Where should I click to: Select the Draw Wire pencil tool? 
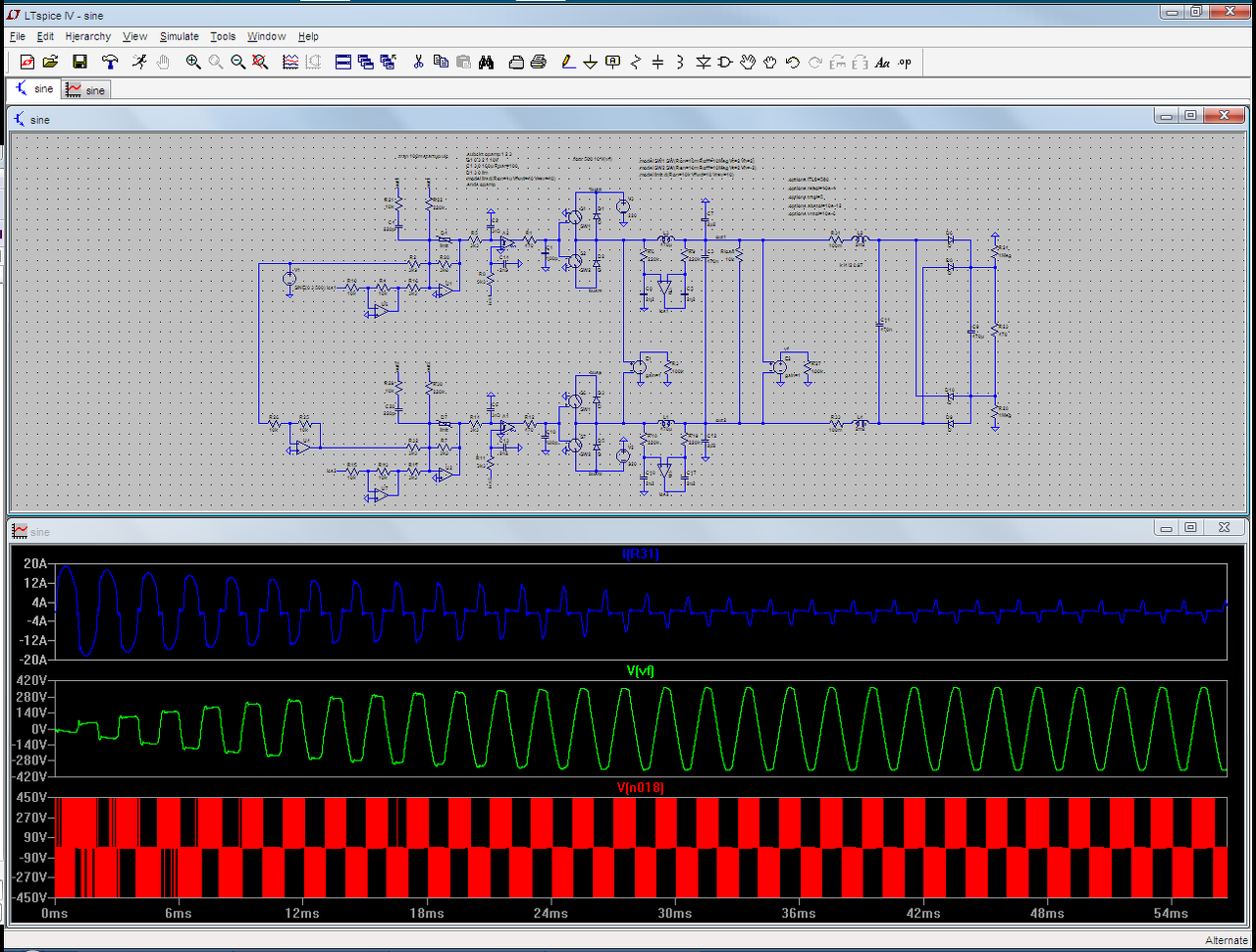[x=567, y=62]
